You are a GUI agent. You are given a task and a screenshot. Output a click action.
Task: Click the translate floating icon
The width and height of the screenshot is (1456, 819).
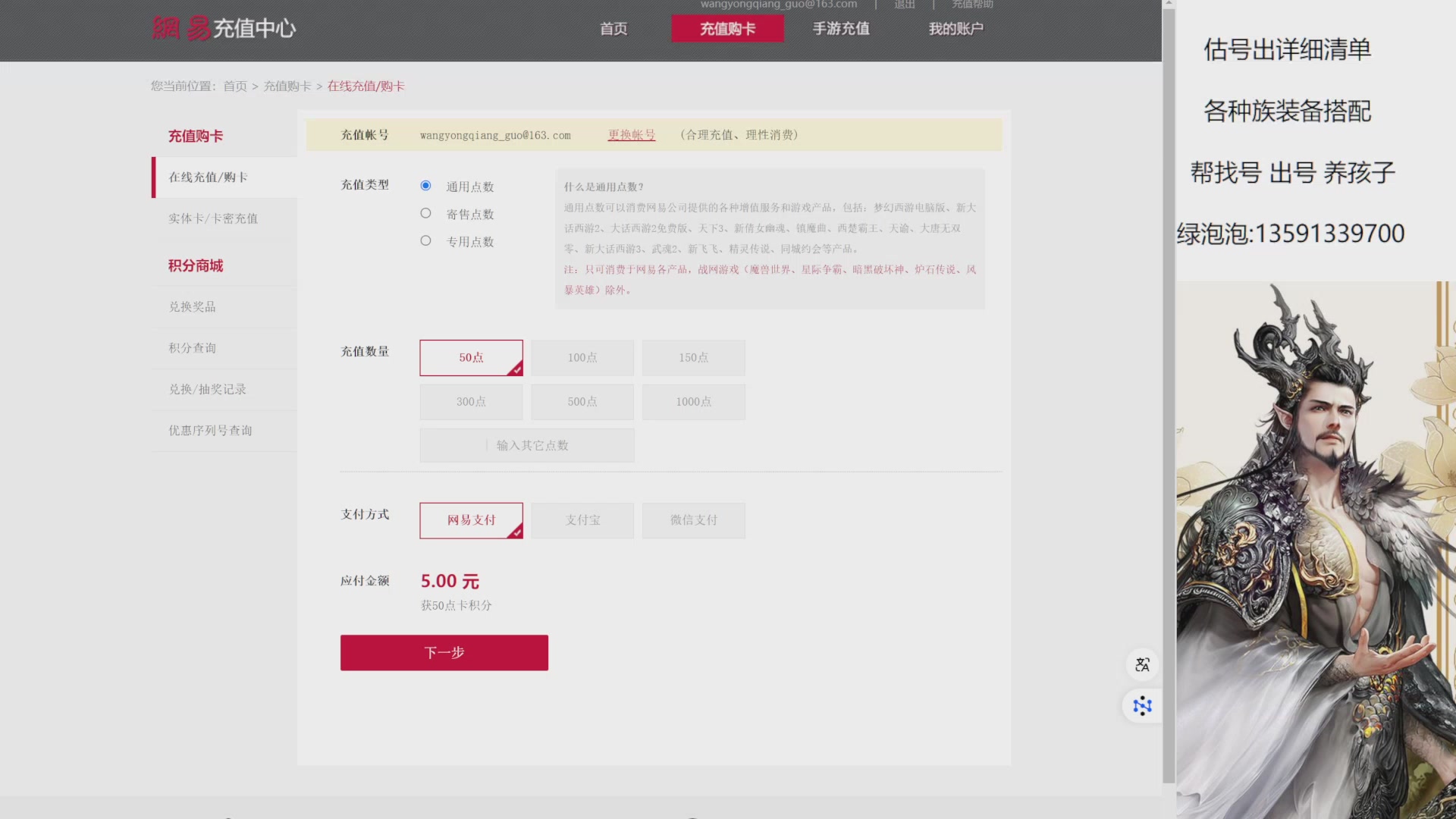point(1142,665)
